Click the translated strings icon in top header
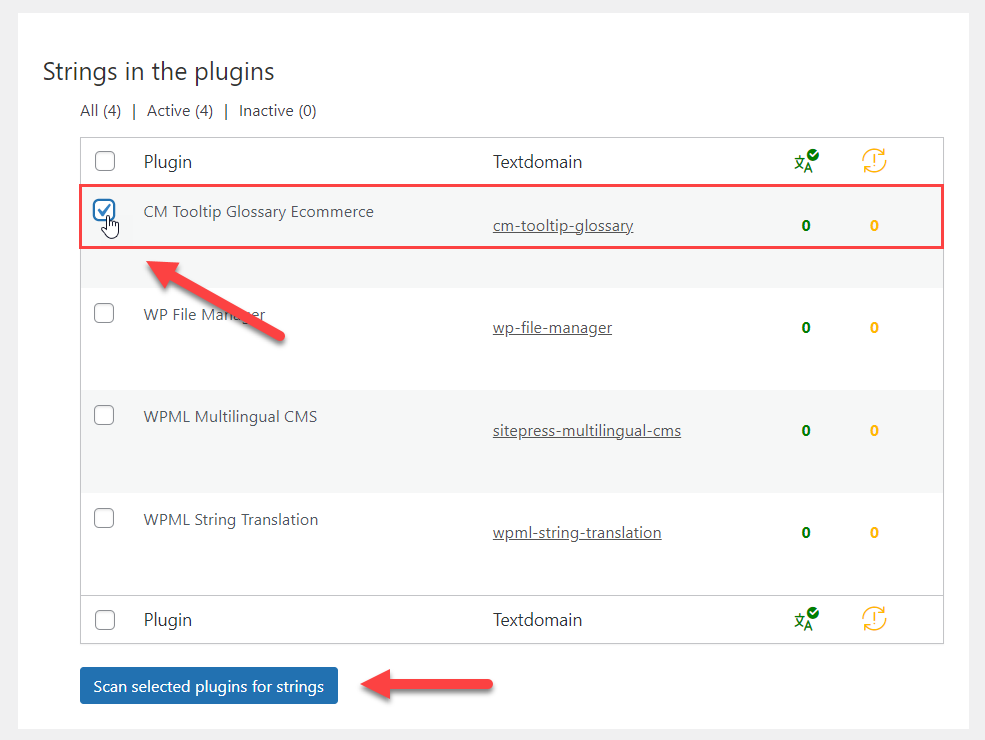This screenshot has width=985, height=740. pyautogui.click(x=806, y=161)
